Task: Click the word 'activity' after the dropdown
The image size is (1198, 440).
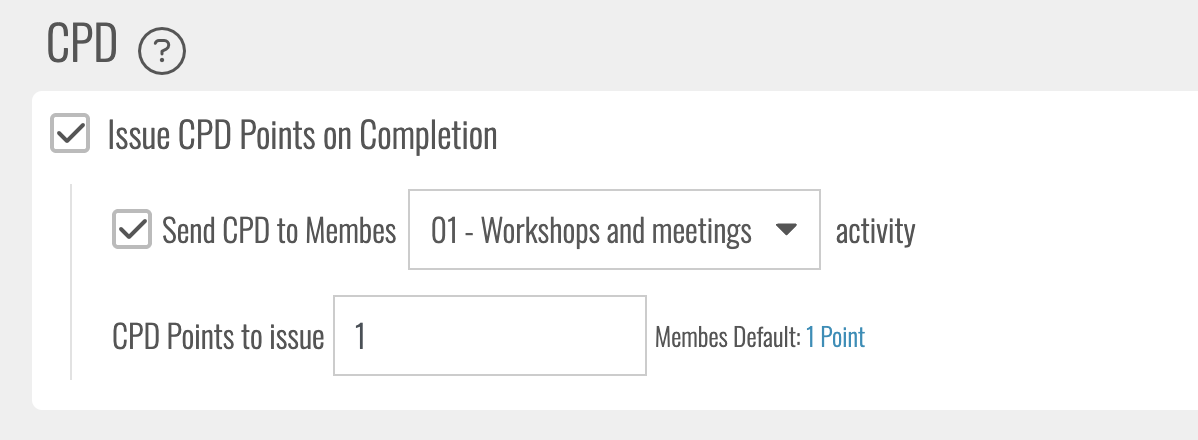Action: [x=875, y=232]
